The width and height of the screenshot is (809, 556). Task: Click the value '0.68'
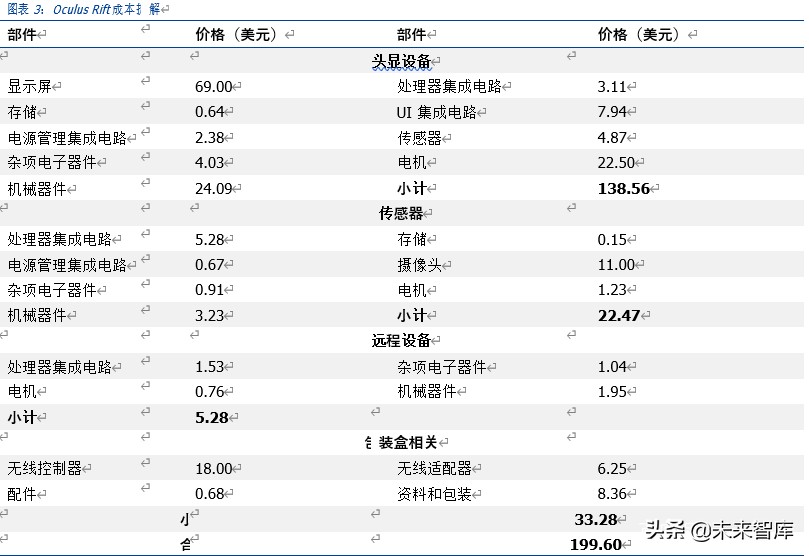(209, 494)
